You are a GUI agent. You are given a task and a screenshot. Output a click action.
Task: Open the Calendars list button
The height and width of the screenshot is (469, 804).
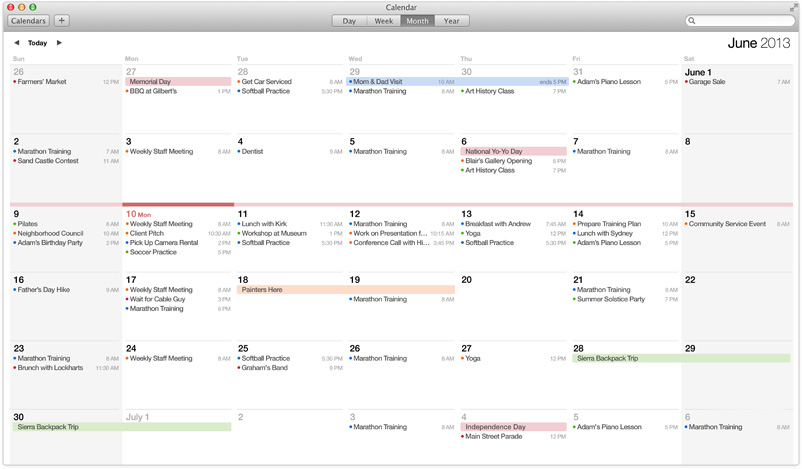(x=28, y=21)
